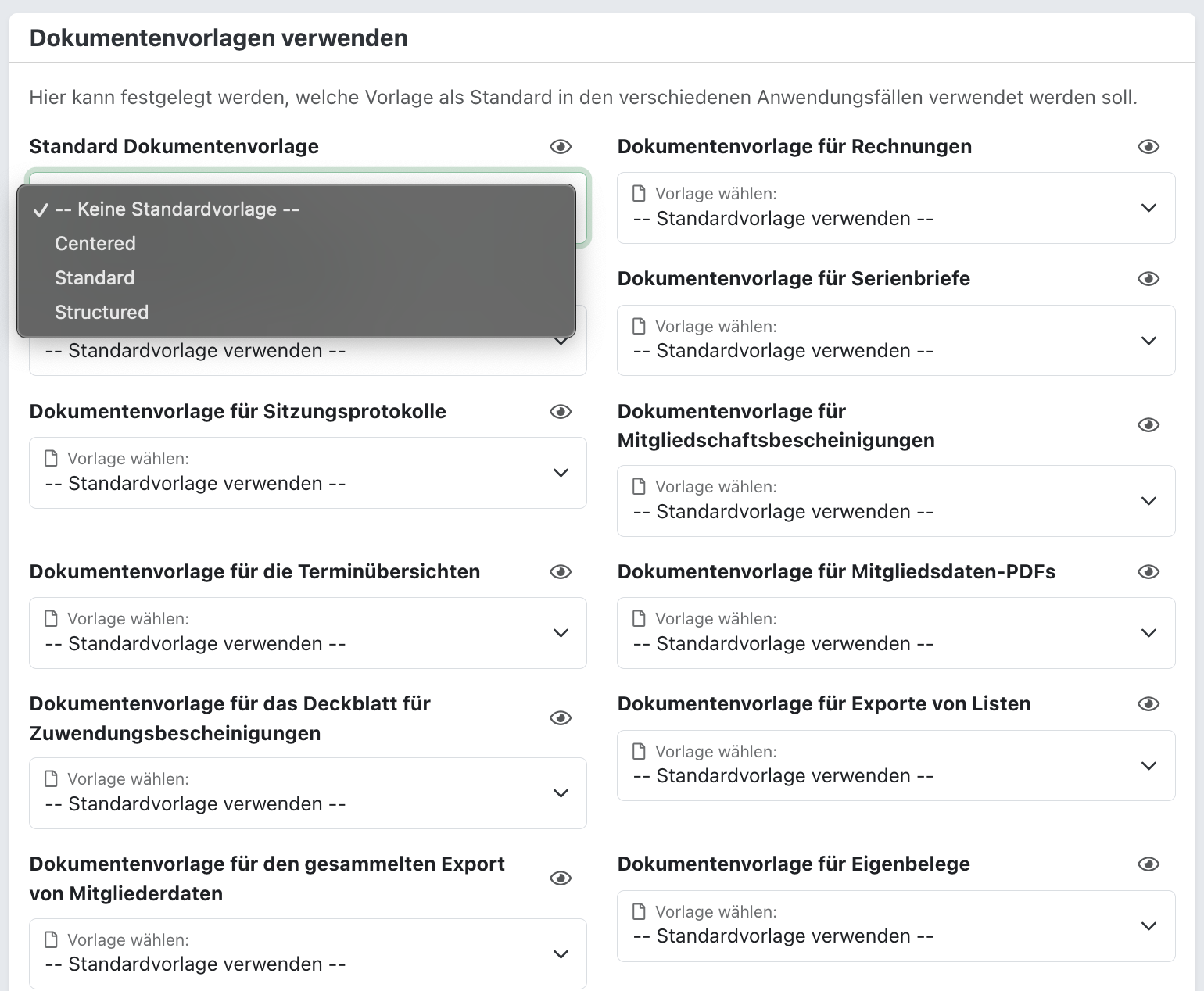The height and width of the screenshot is (991, 1204).
Task: Click the eye icon beside Standard Dokumentenvorlage
Action: [561, 147]
